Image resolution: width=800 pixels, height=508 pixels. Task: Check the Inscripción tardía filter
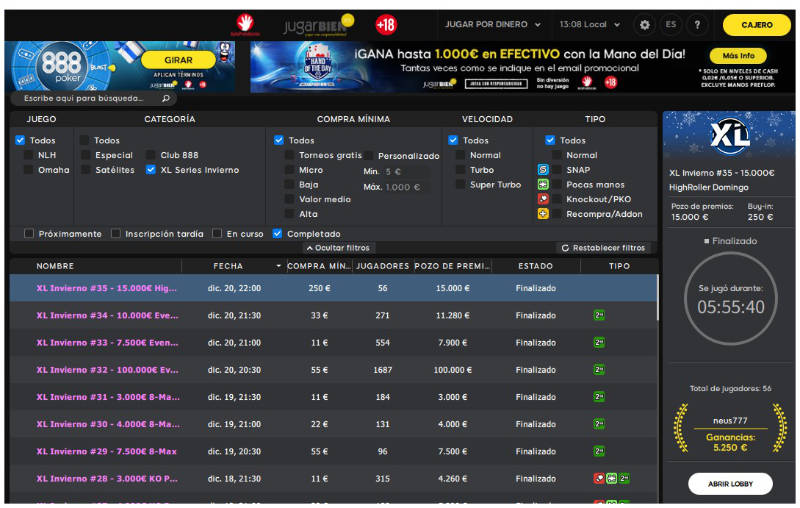116,234
